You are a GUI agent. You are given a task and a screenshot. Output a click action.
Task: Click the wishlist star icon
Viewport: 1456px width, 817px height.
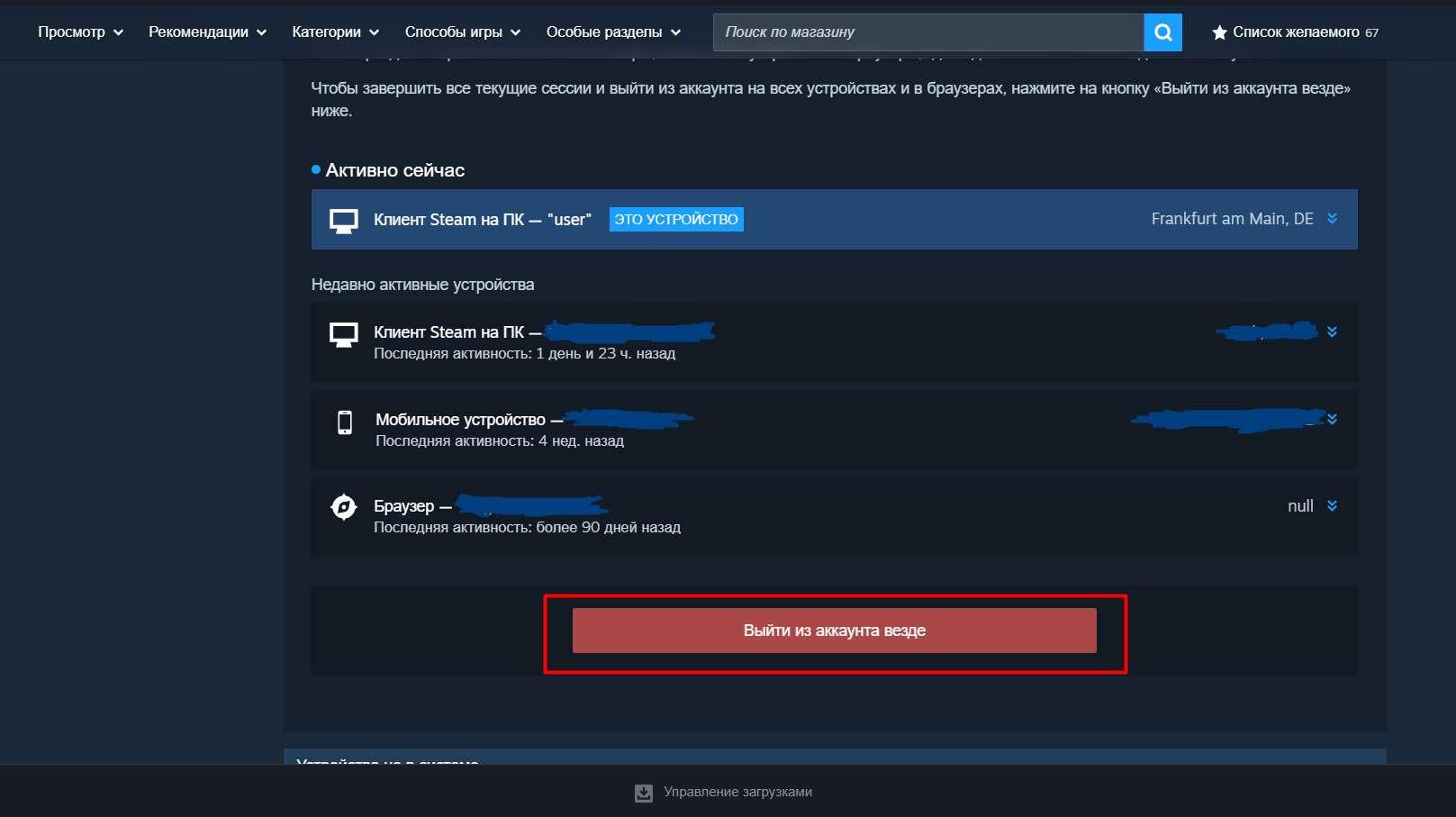(1219, 32)
